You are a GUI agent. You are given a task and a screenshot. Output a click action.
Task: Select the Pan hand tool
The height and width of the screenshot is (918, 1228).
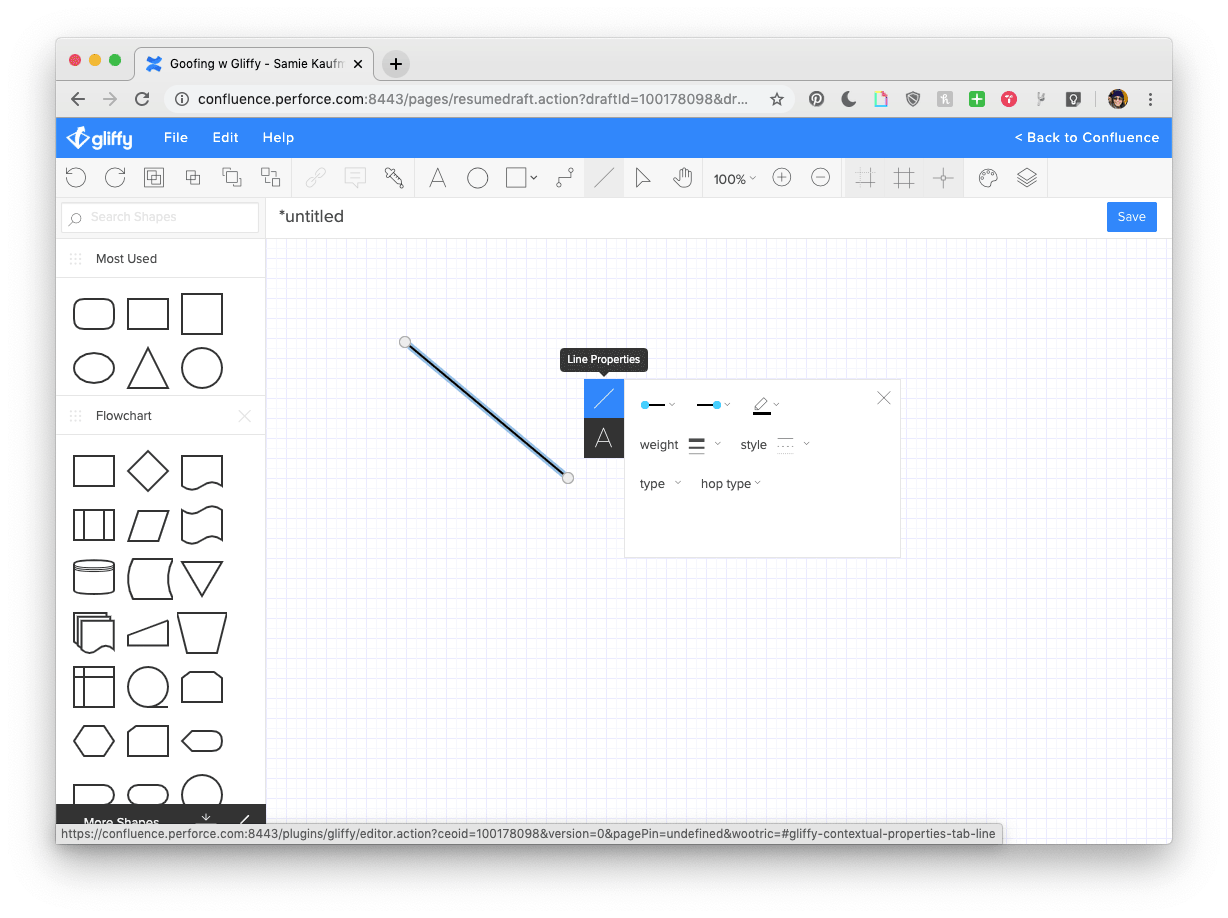coord(683,178)
